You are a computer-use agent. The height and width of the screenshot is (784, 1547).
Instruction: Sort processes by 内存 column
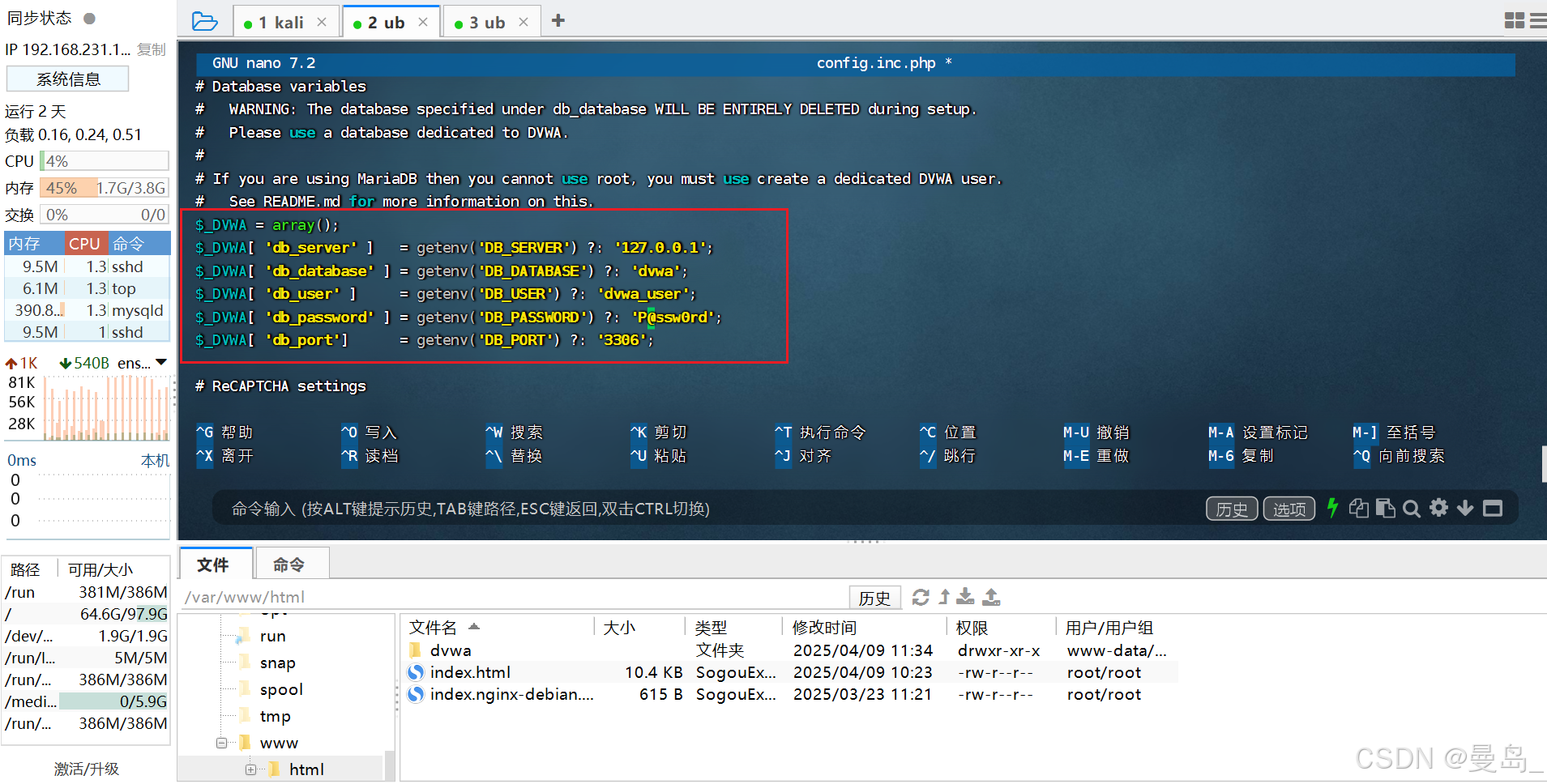[x=34, y=244]
